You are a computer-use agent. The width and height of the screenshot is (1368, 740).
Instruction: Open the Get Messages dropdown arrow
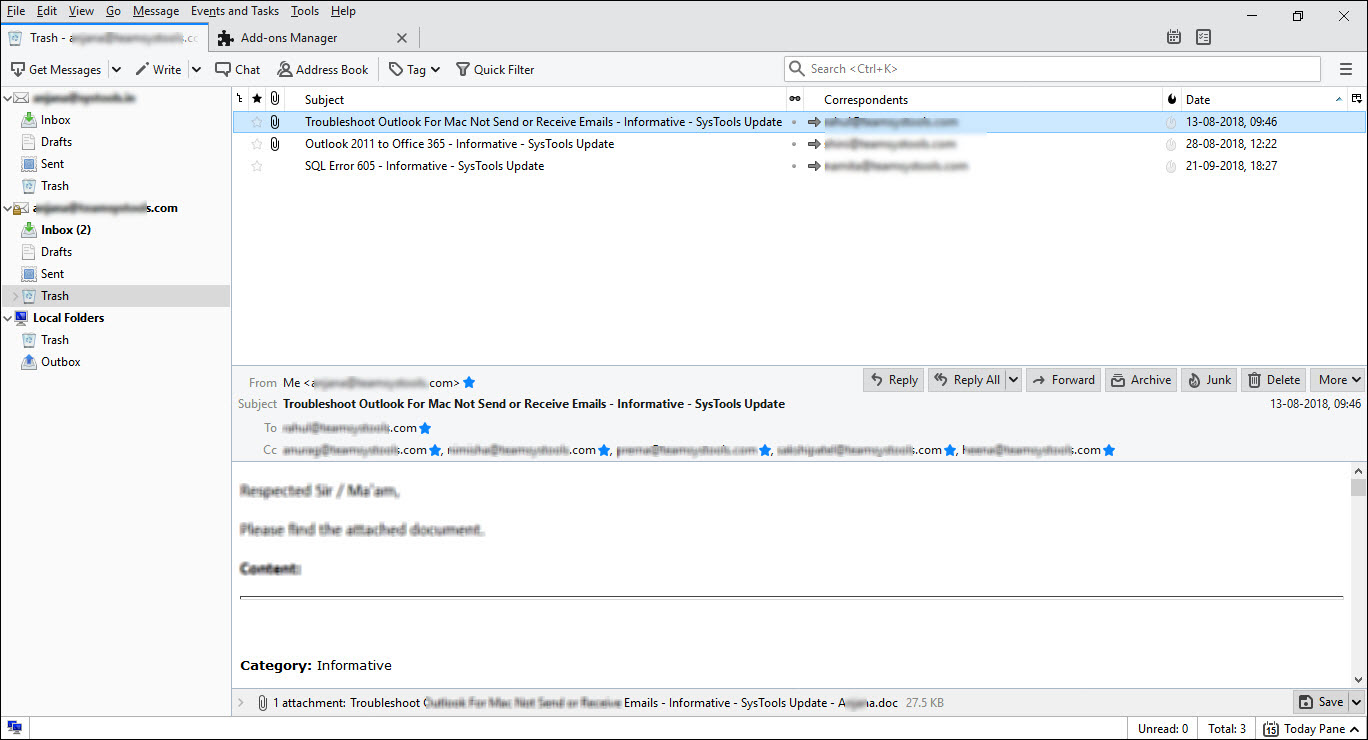tap(116, 70)
